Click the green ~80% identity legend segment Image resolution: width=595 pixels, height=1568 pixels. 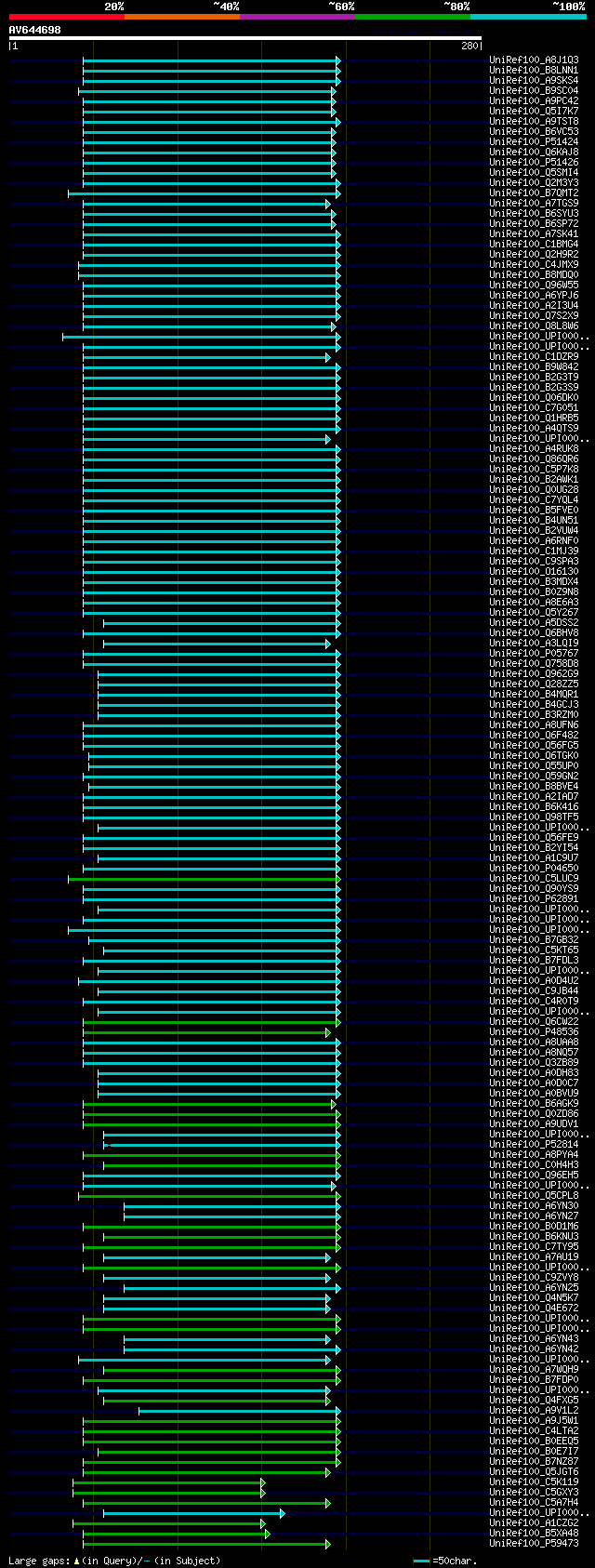(413, 17)
